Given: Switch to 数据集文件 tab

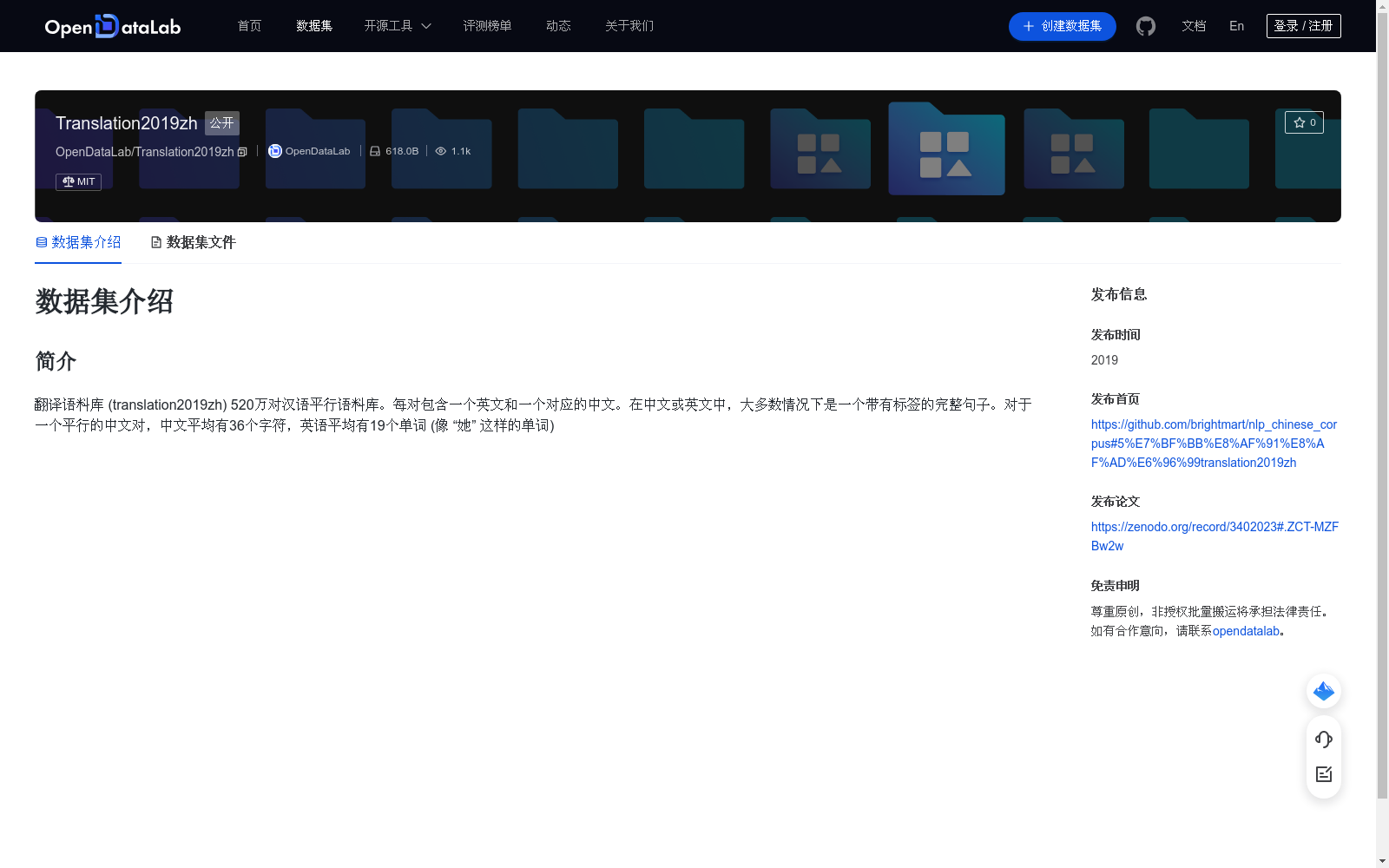Looking at the screenshot, I should 193,242.
